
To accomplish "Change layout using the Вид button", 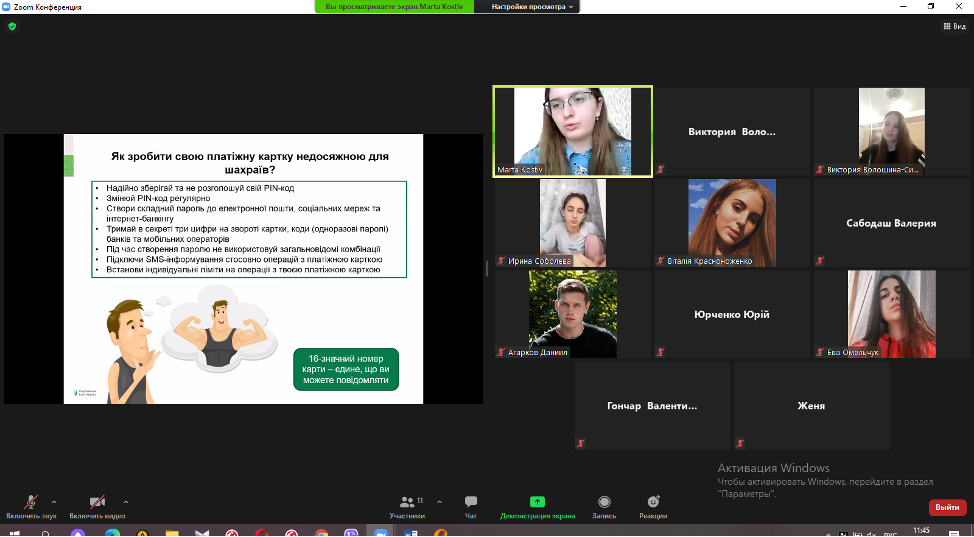I will click(x=954, y=26).
